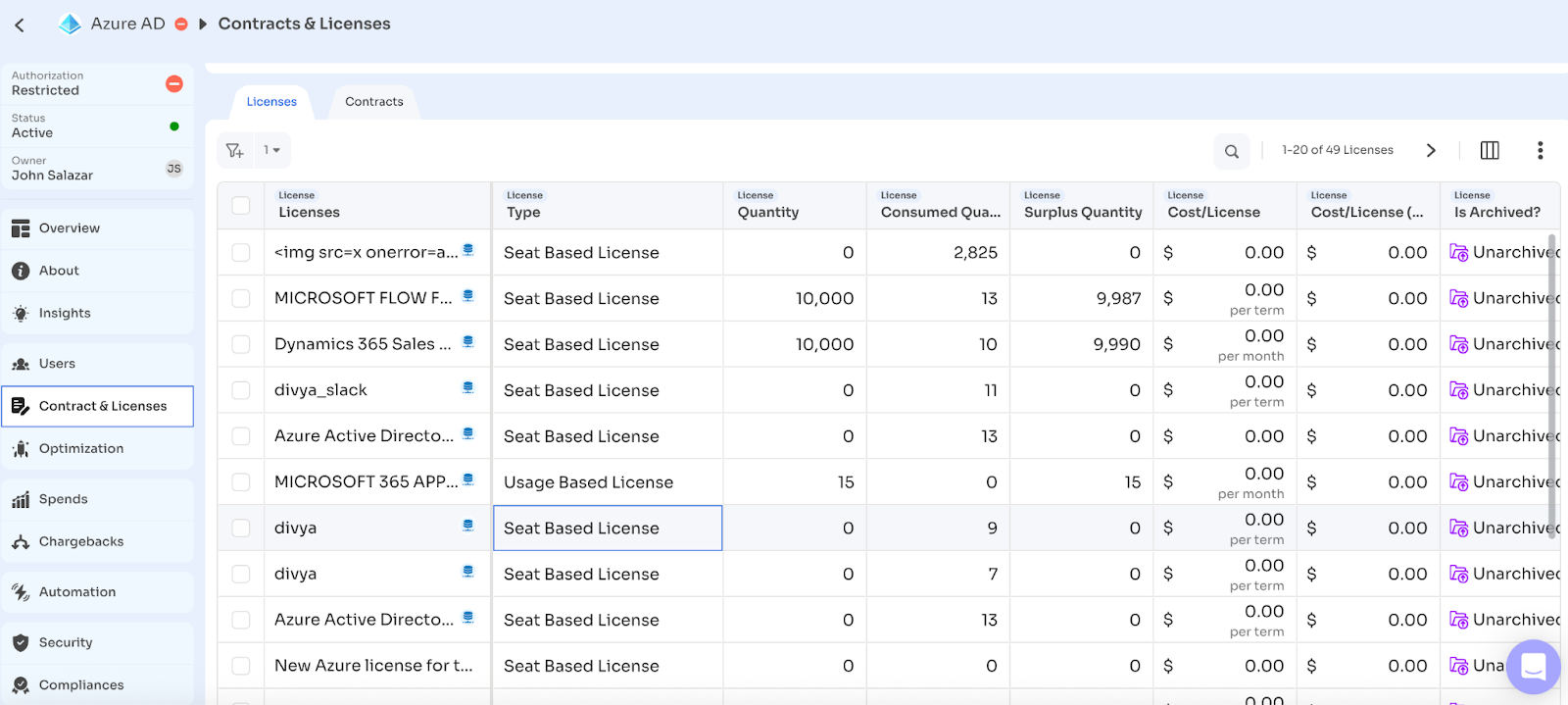
Task: Go to next page of licenses
Action: click(1431, 150)
